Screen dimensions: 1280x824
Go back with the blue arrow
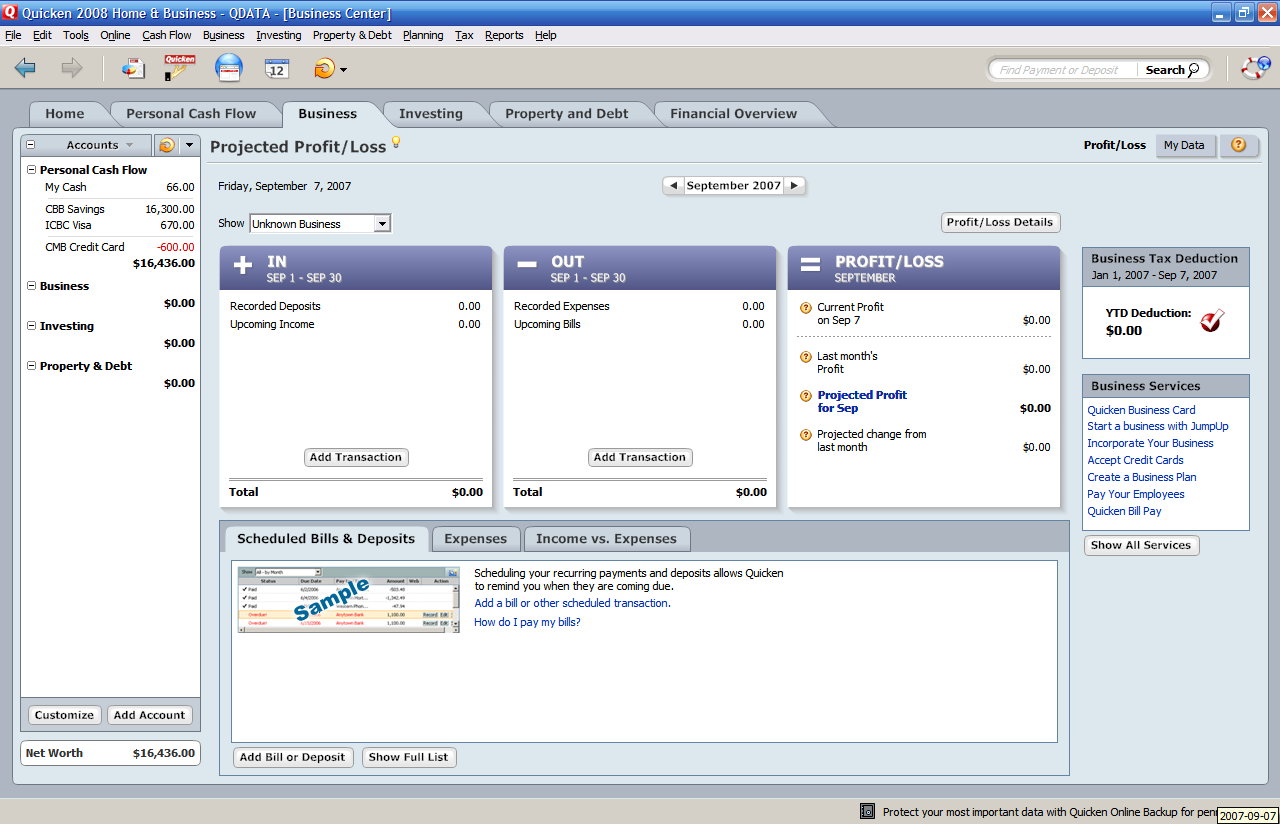pos(25,68)
